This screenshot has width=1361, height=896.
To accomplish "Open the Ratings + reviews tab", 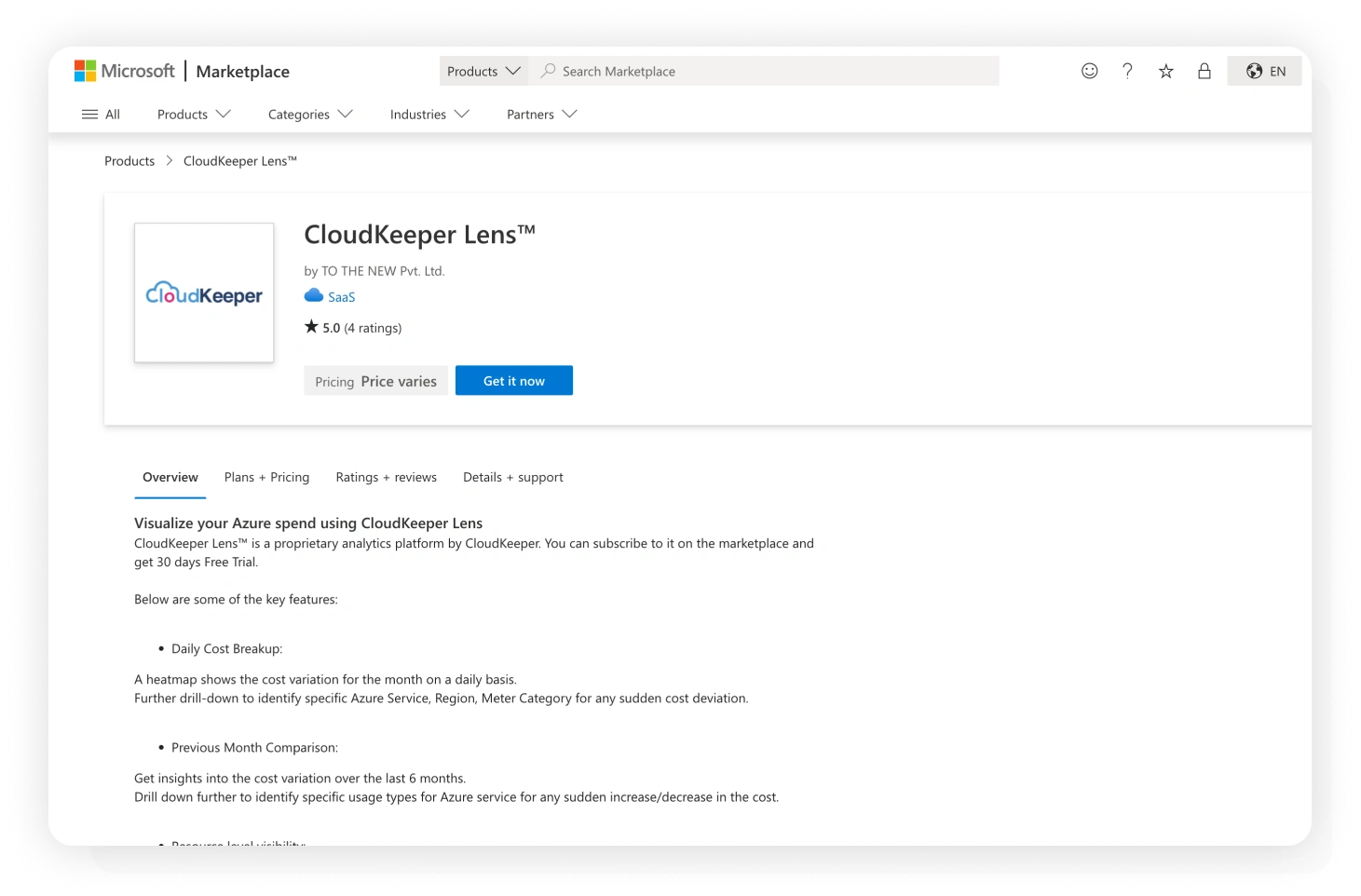I will click(x=386, y=478).
